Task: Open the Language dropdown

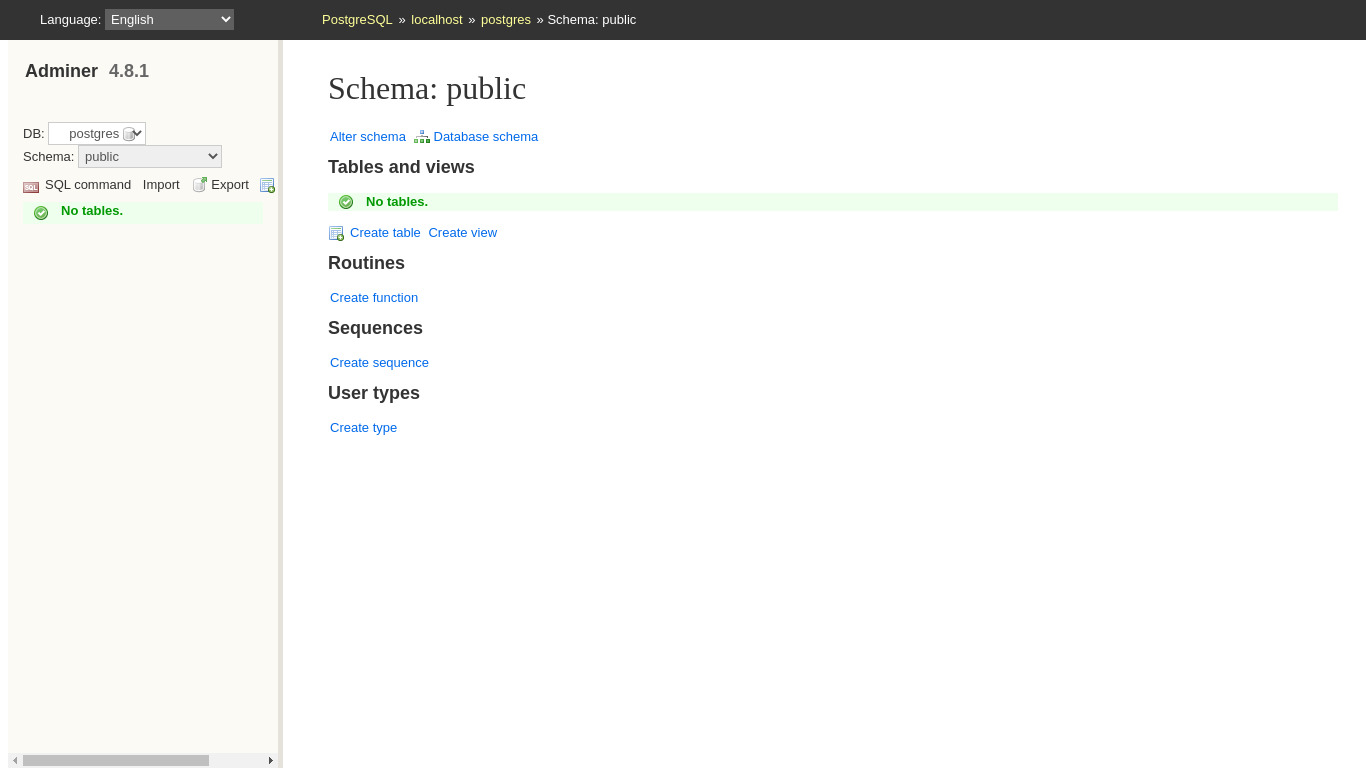Action: pos(169,19)
